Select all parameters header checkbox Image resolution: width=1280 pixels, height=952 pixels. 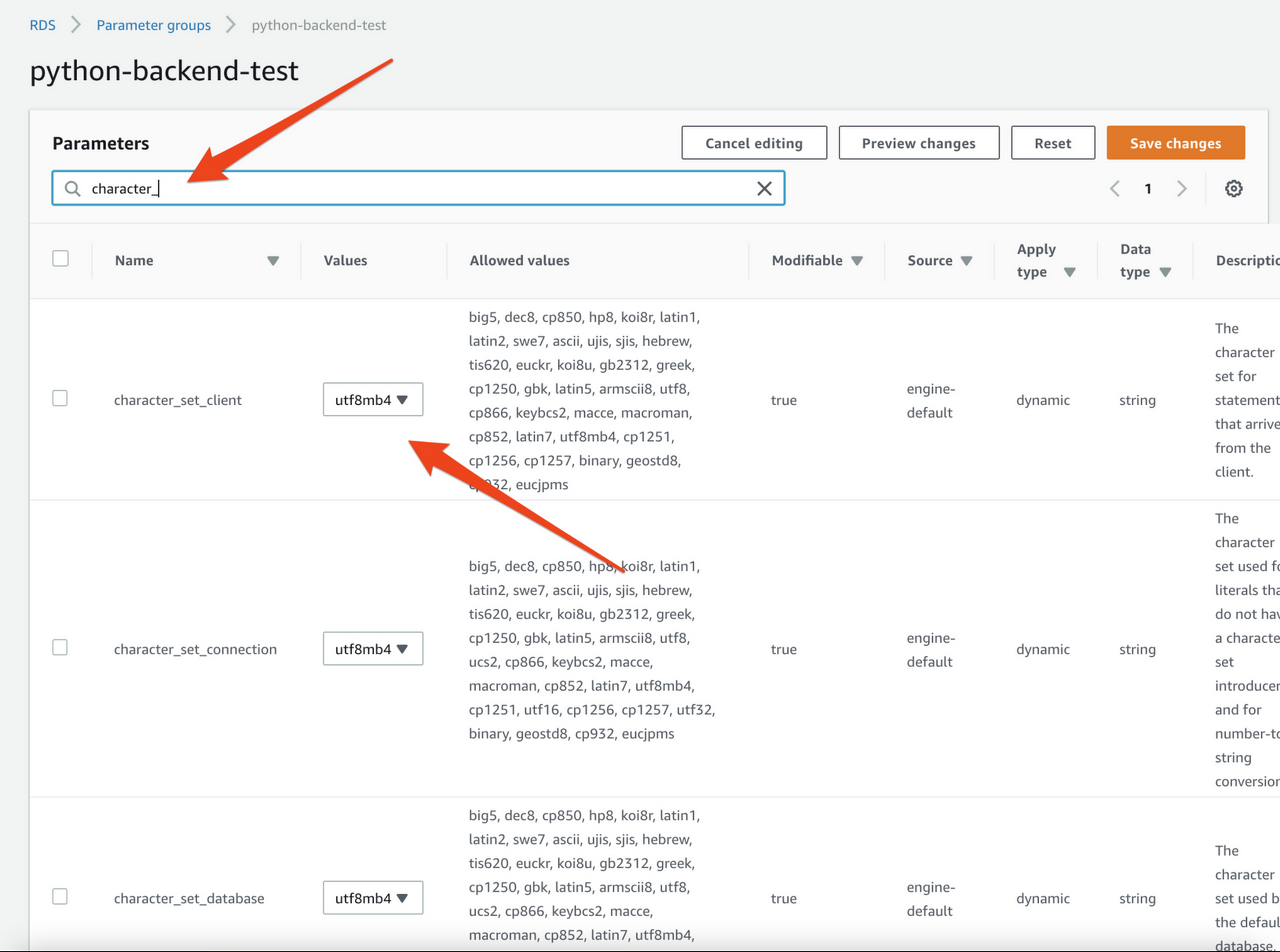[60, 258]
